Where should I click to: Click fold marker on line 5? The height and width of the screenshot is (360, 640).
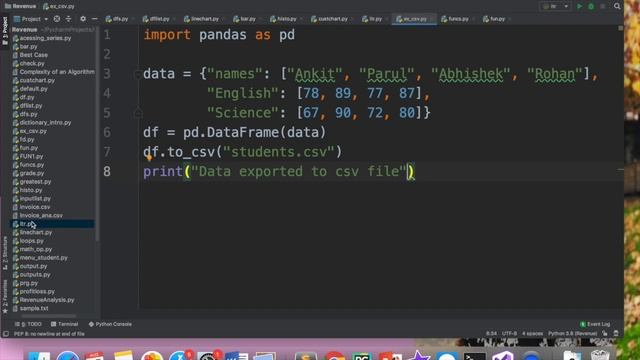[138, 113]
